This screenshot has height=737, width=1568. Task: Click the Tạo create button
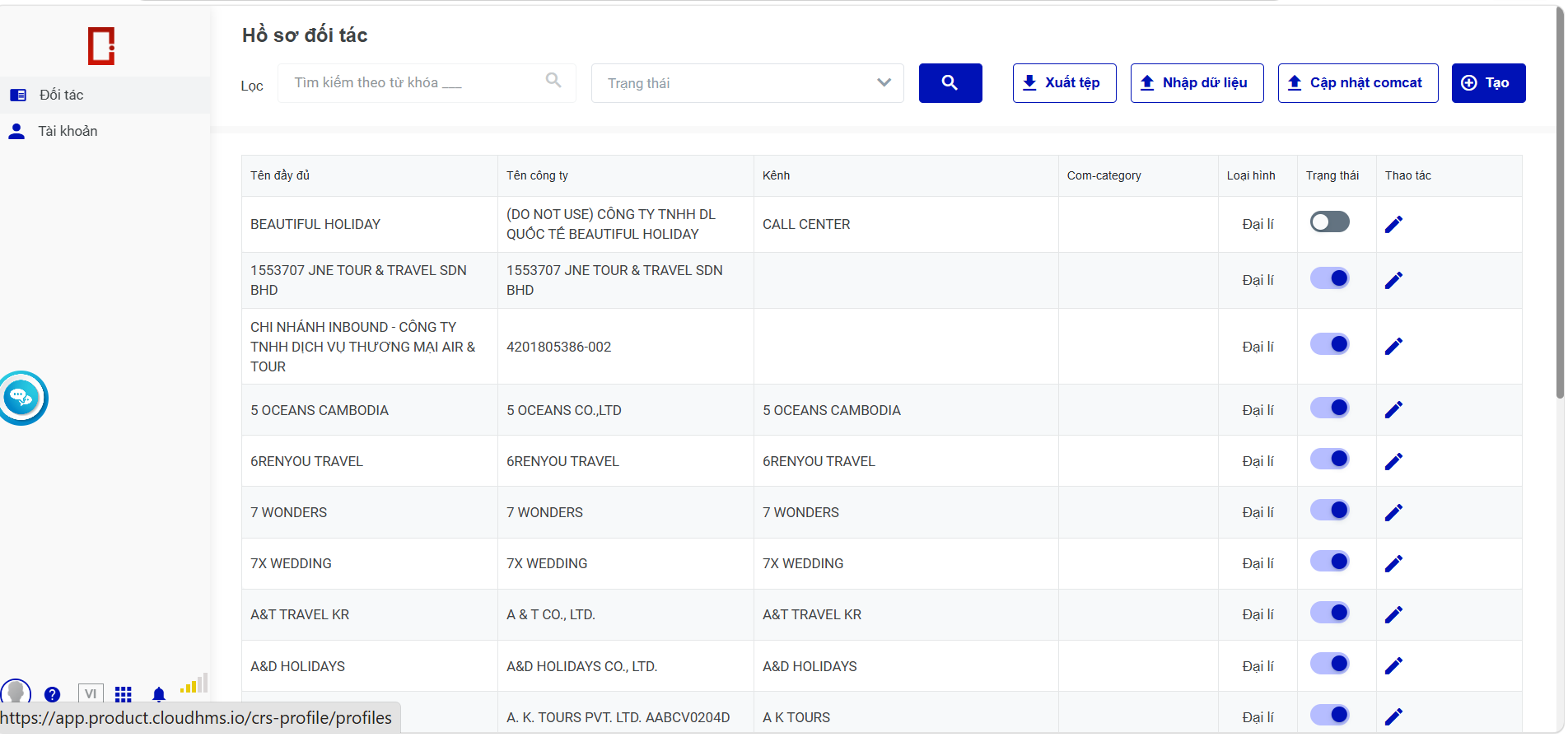point(1489,83)
